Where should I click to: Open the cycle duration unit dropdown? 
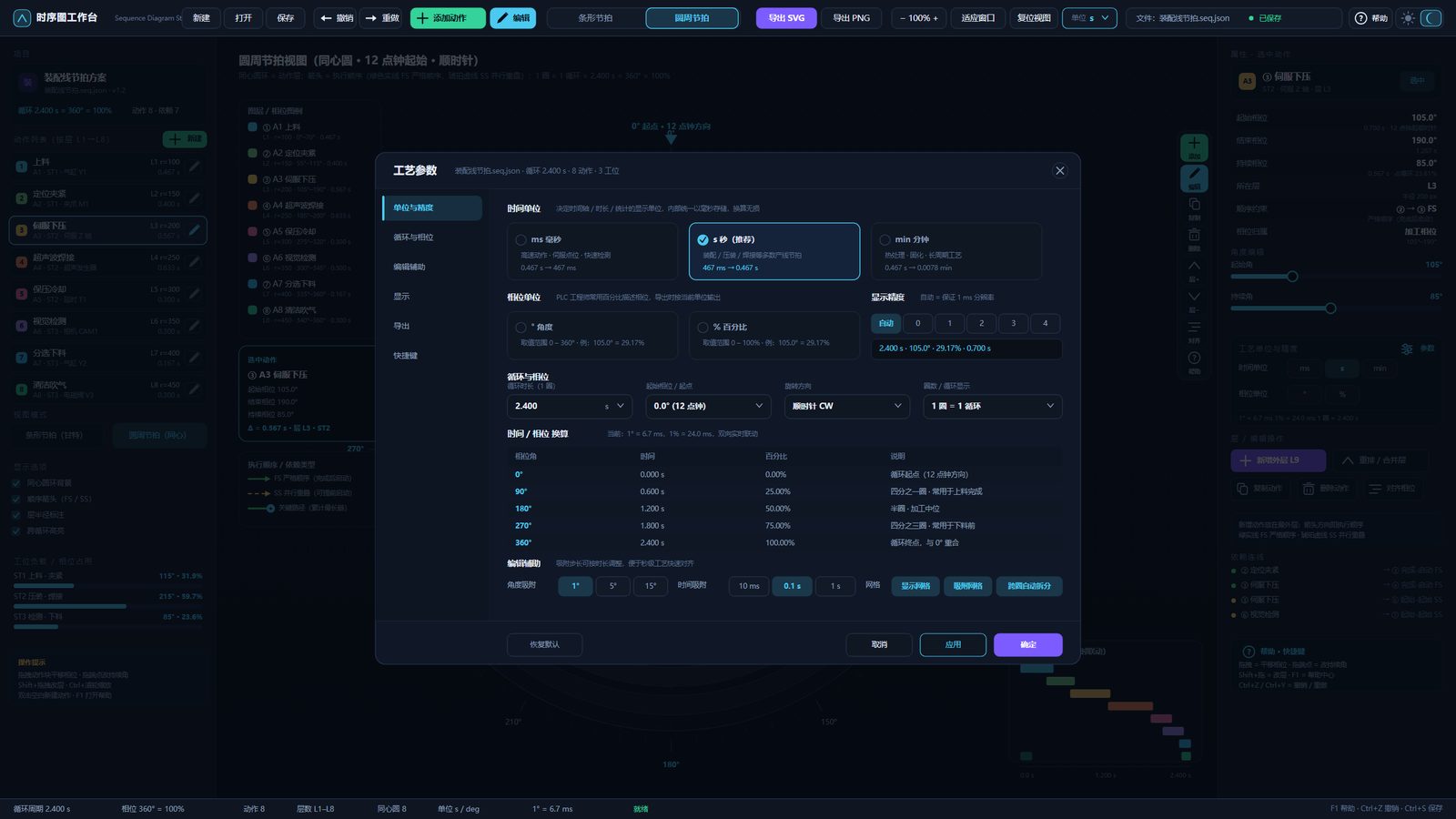615,406
